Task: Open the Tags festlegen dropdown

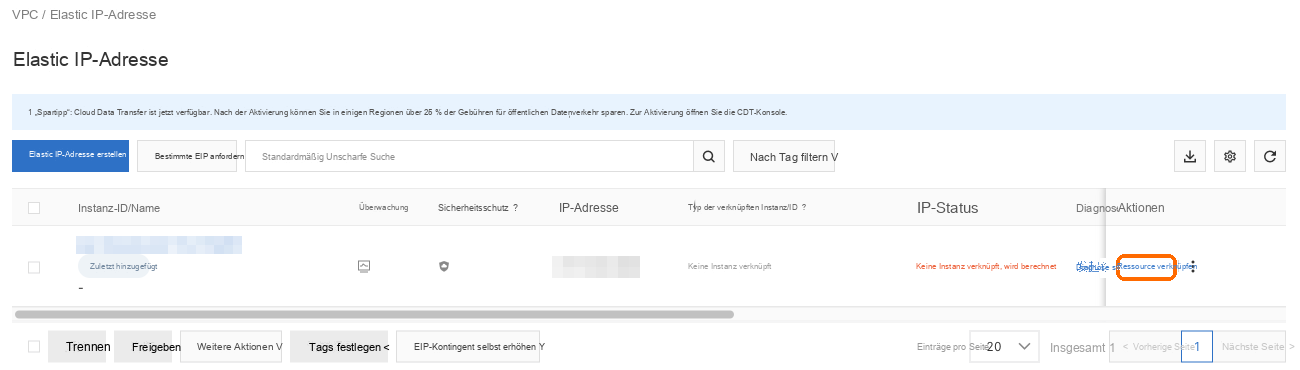Action: 339,346
